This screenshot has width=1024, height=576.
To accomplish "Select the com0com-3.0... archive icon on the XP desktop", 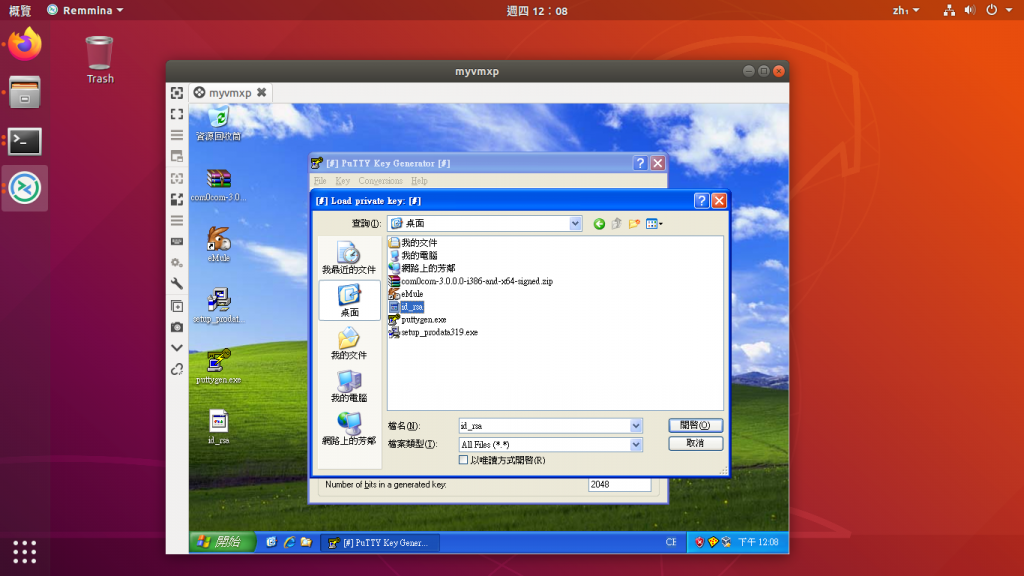I will [x=219, y=185].
